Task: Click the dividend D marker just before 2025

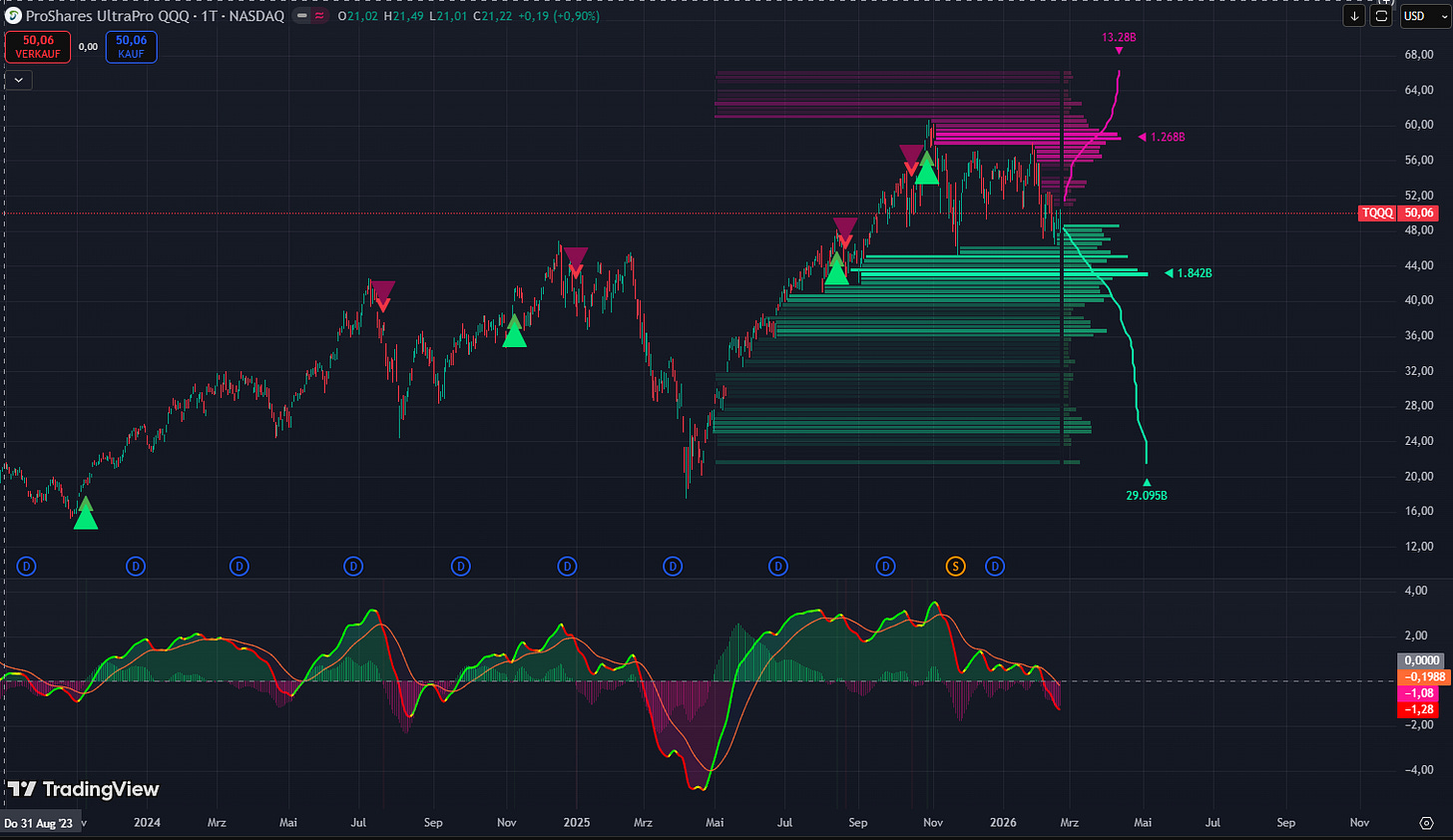Action: pos(567,567)
